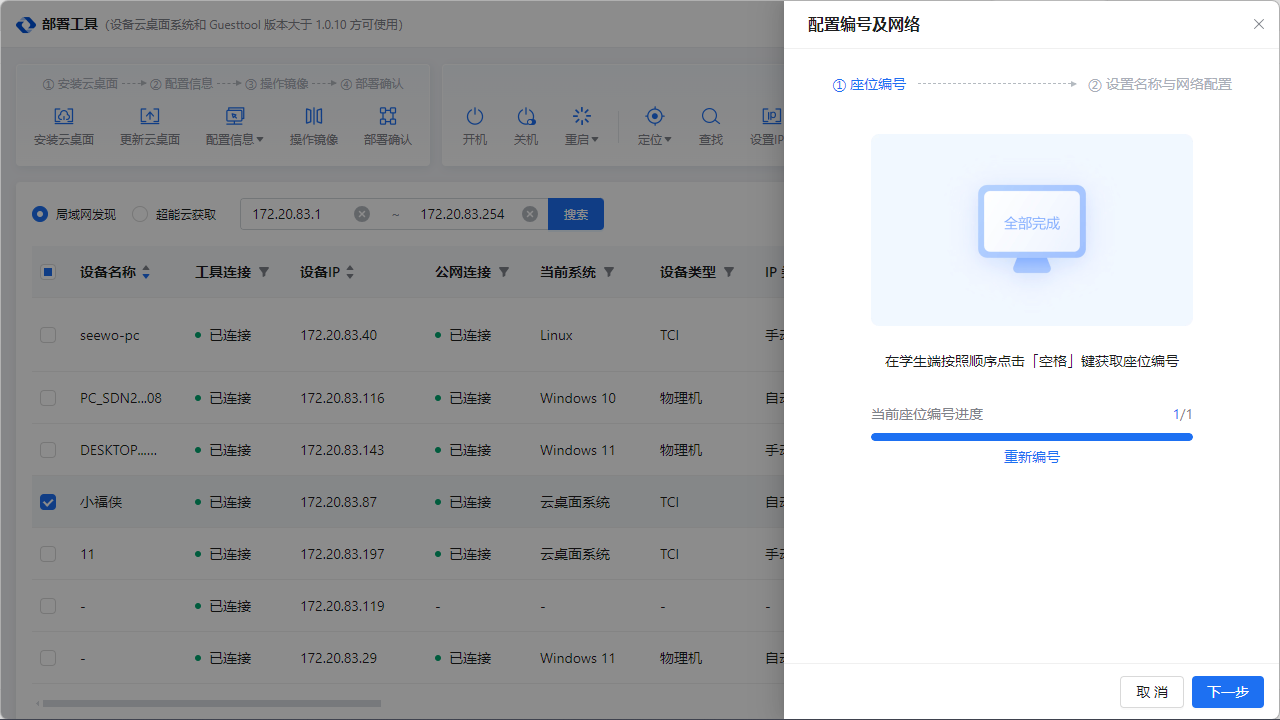1280x720 pixels.
Task: Uncheck the 小福侠 device row
Action: pyautogui.click(x=48, y=502)
